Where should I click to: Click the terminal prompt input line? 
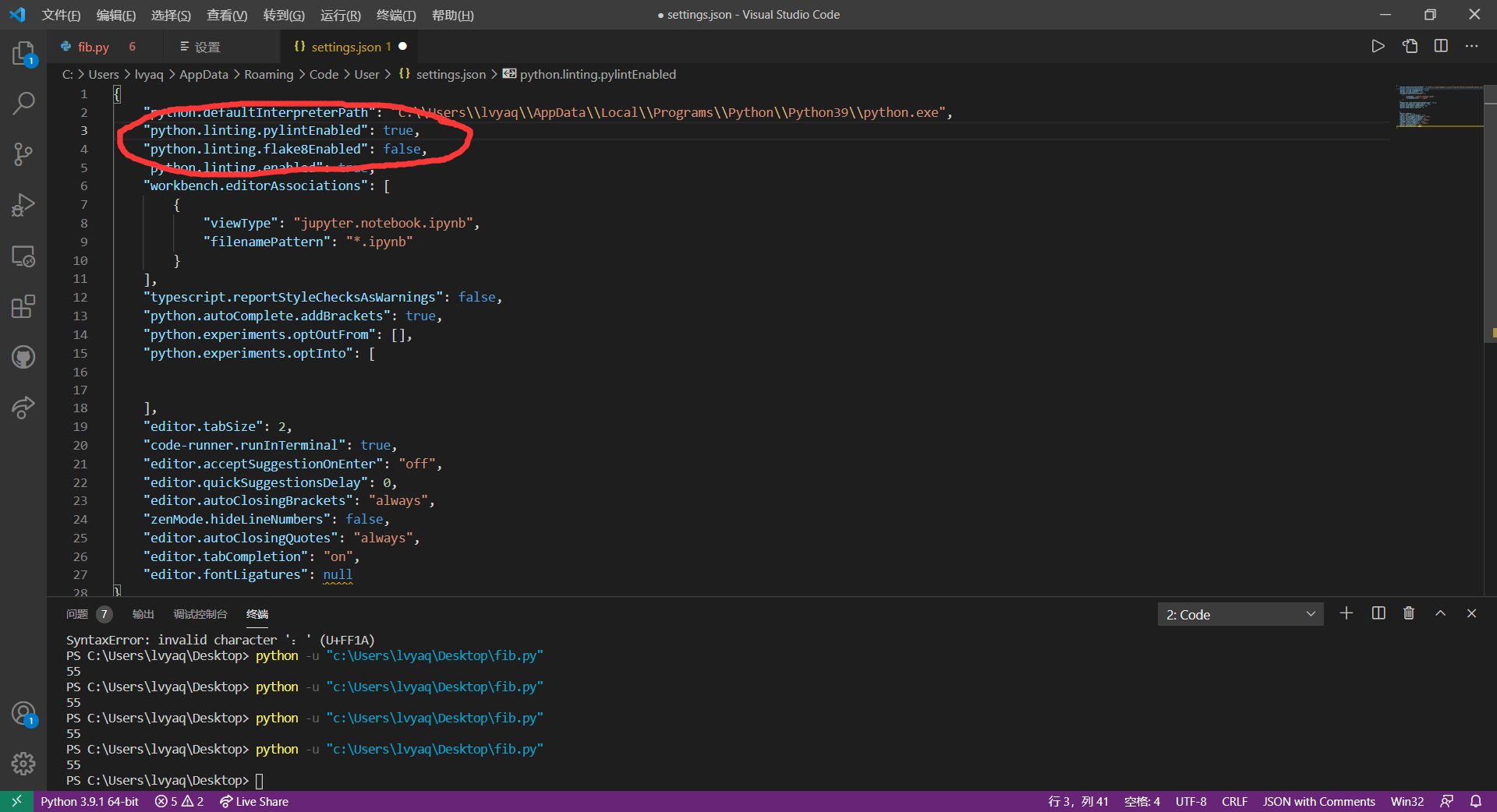[x=165, y=780]
